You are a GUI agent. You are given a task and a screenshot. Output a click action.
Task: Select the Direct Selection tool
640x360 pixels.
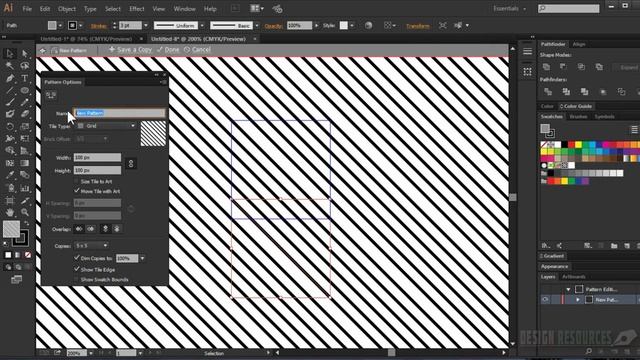point(24,53)
